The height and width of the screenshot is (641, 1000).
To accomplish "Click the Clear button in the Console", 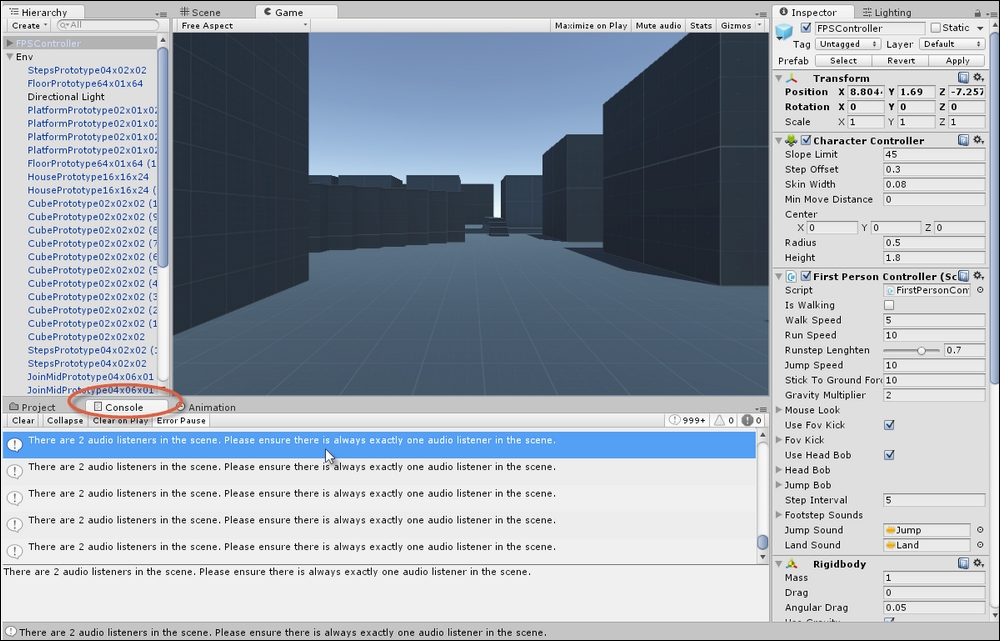I will click(x=21, y=420).
